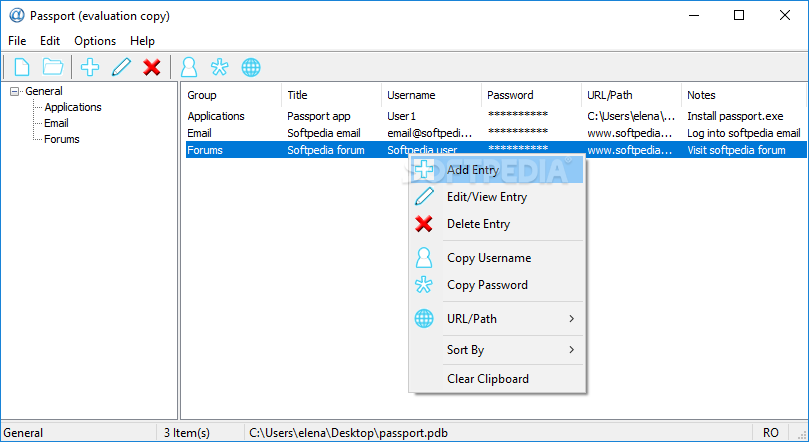Click the pencil icon beside Edit/View Entry
This screenshot has height=442, width=809.
(x=424, y=197)
